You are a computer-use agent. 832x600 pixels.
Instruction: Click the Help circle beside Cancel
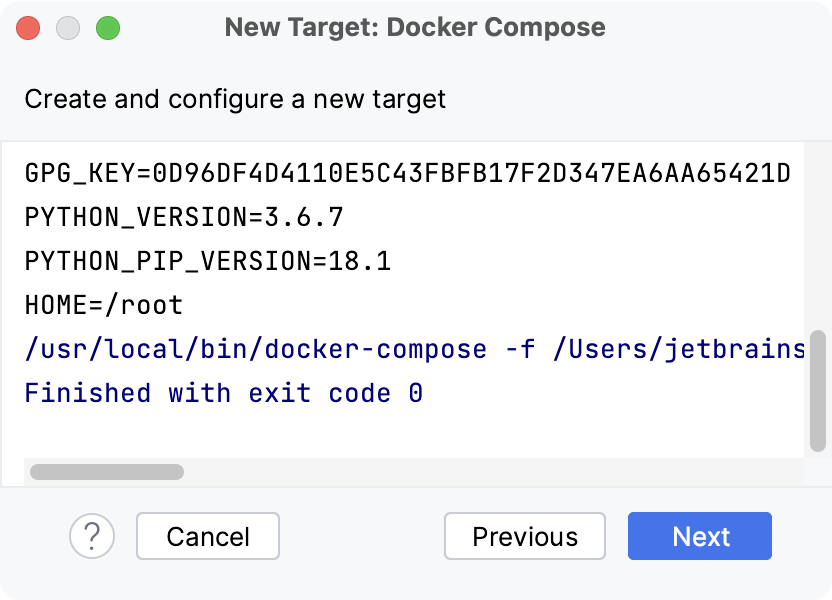(x=92, y=536)
